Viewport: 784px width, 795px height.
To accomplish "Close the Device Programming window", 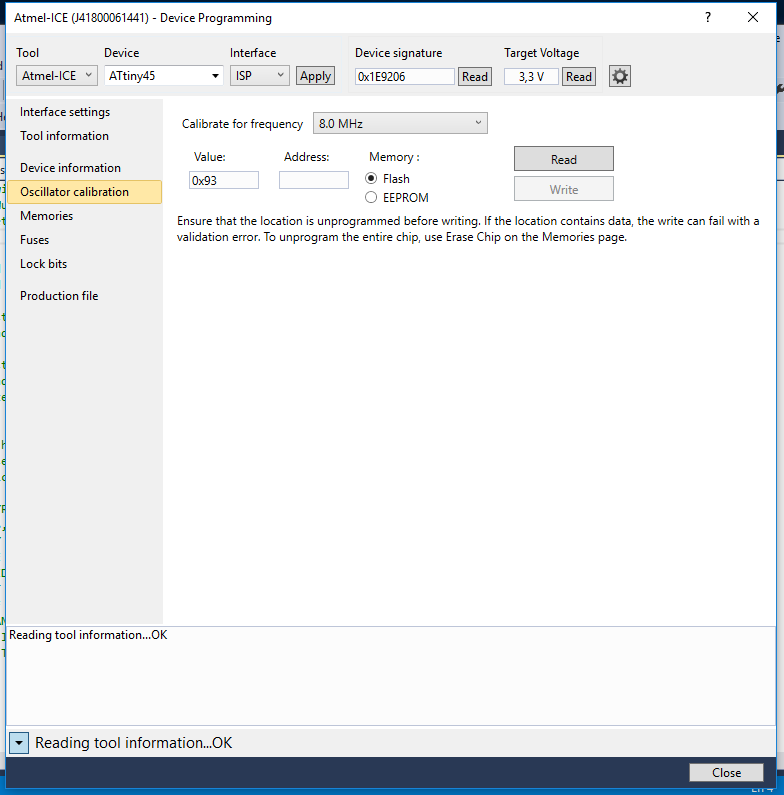I will (x=753, y=17).
